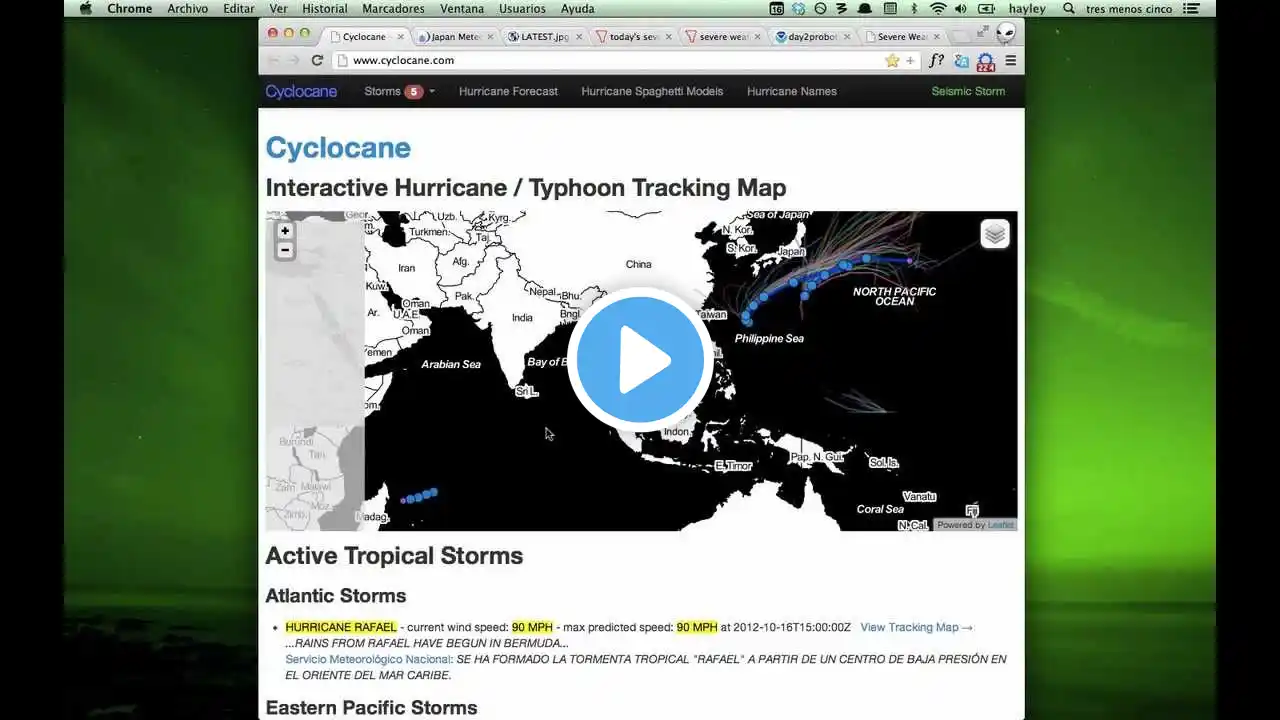
Task: Switch to the day2probot tab
Action: [x=812, y=37]
